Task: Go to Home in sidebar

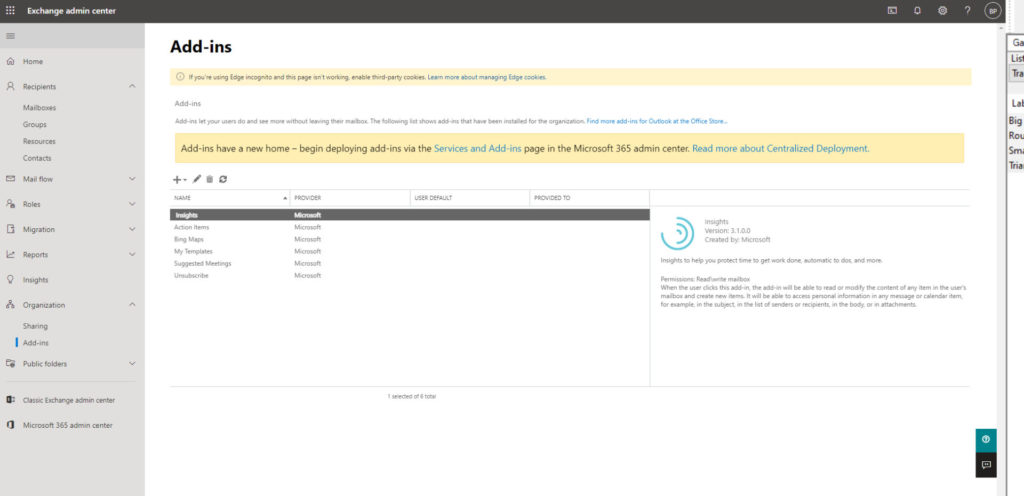Action: [x=33, y=61]
